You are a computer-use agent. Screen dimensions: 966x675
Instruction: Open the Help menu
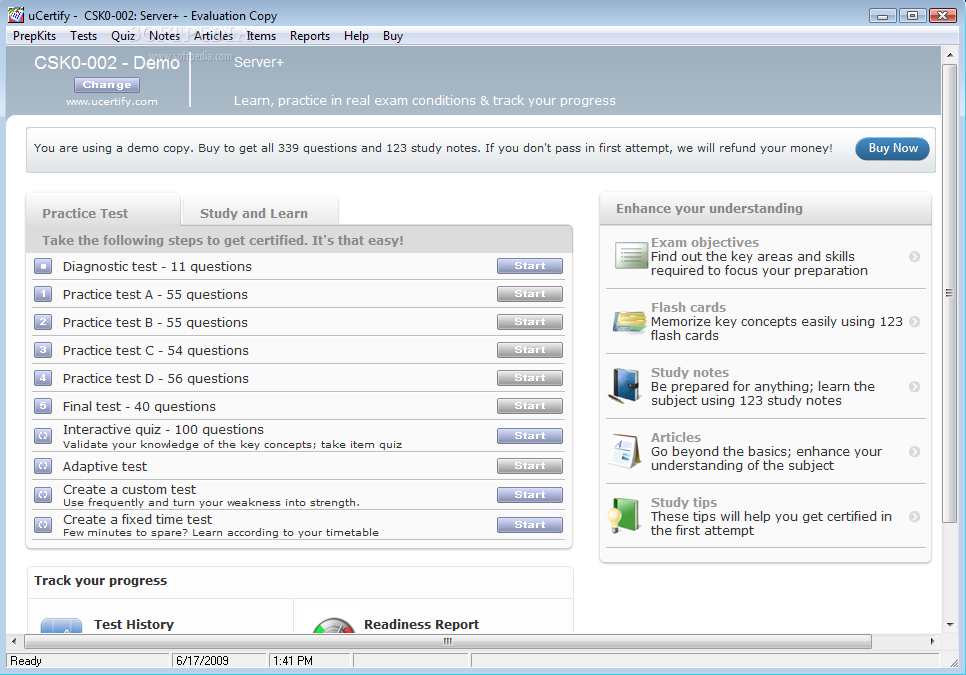pyautogui.click(x=356, y=36)
